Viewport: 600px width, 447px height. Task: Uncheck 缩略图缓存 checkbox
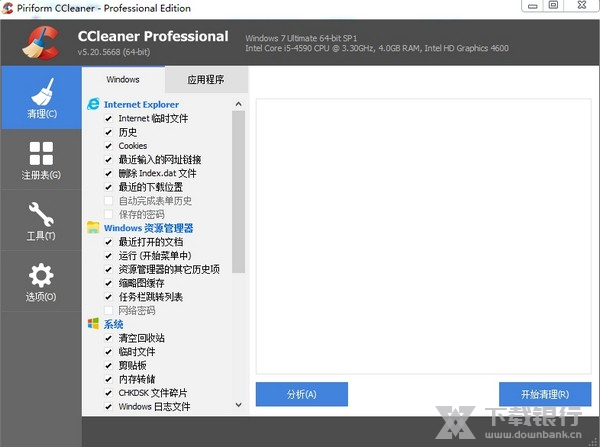pos(108,283)
